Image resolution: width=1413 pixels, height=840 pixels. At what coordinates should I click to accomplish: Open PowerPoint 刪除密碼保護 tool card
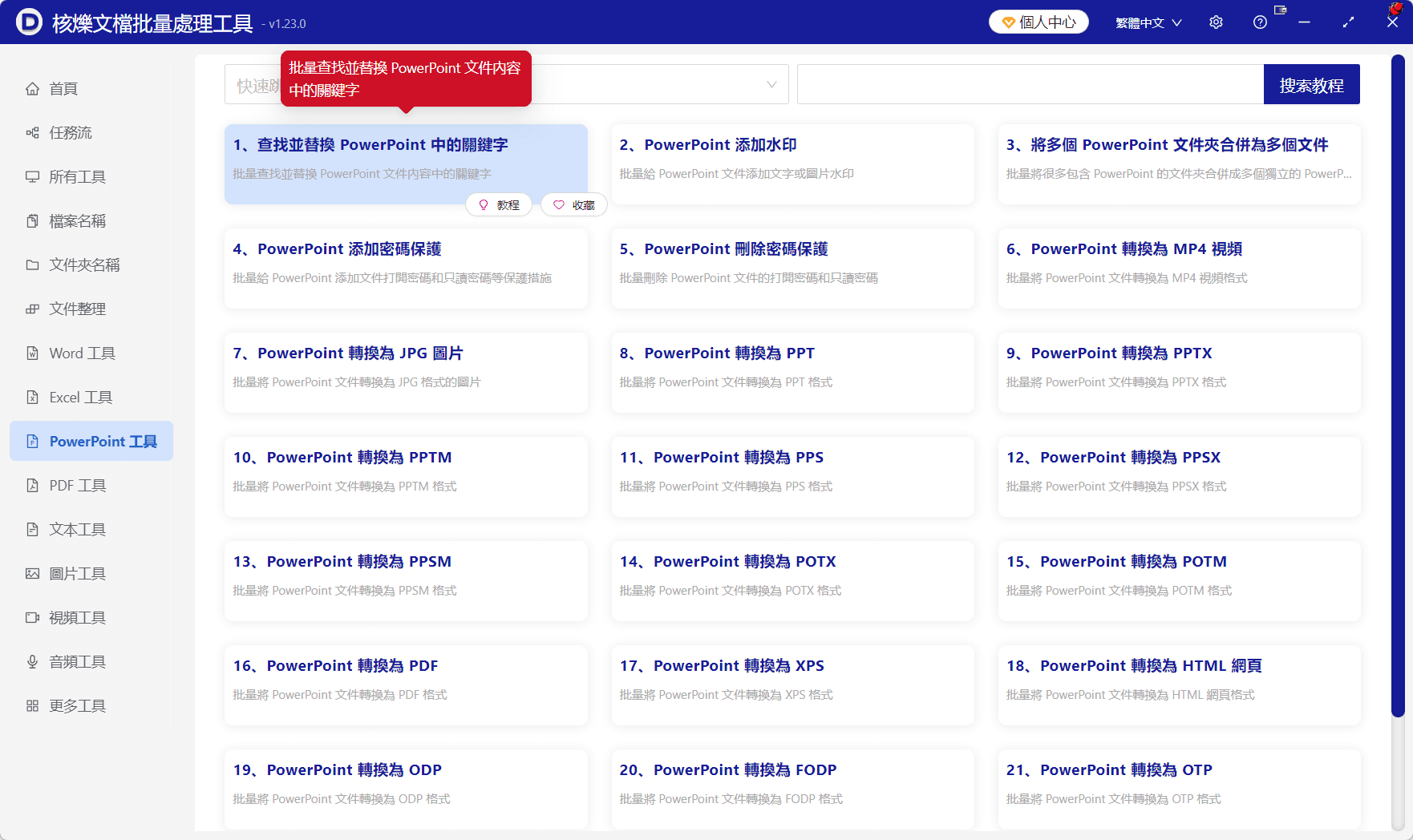(x=792, y=269)
